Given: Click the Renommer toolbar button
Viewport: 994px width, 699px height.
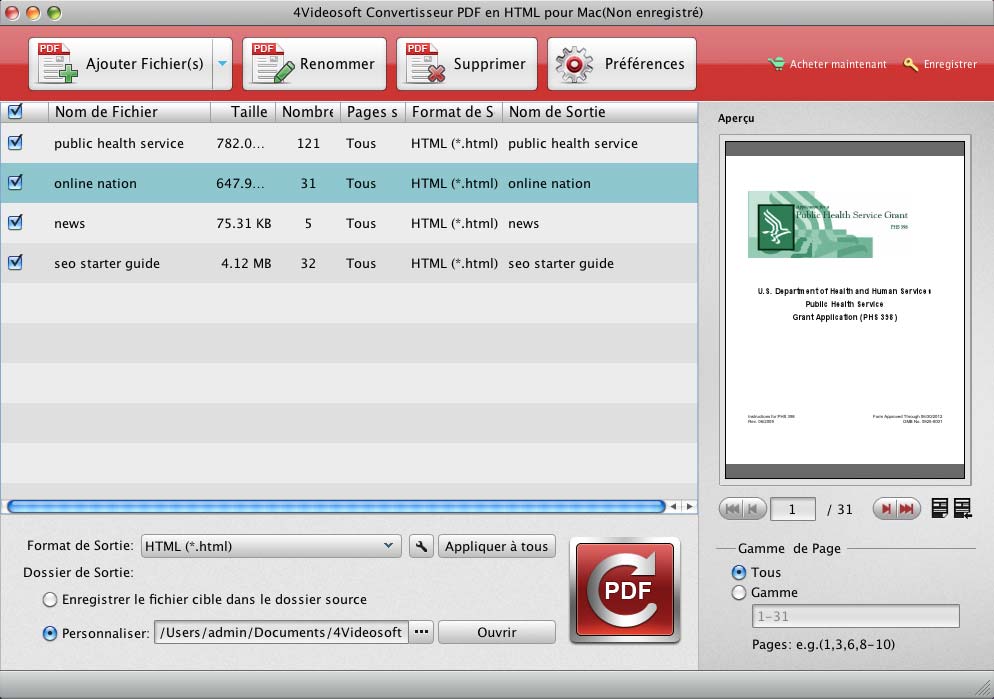Looking at the screenshot, I should coord(314,64).
